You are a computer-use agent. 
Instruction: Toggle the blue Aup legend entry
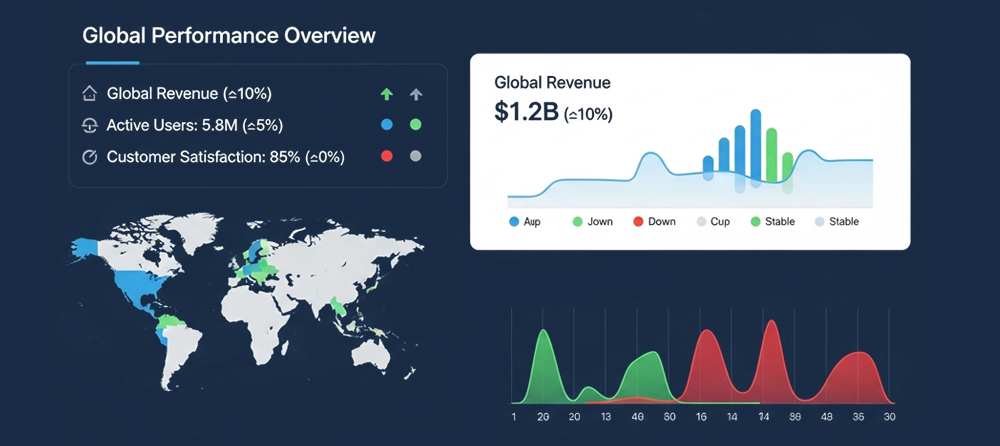(x=525, y=222)
